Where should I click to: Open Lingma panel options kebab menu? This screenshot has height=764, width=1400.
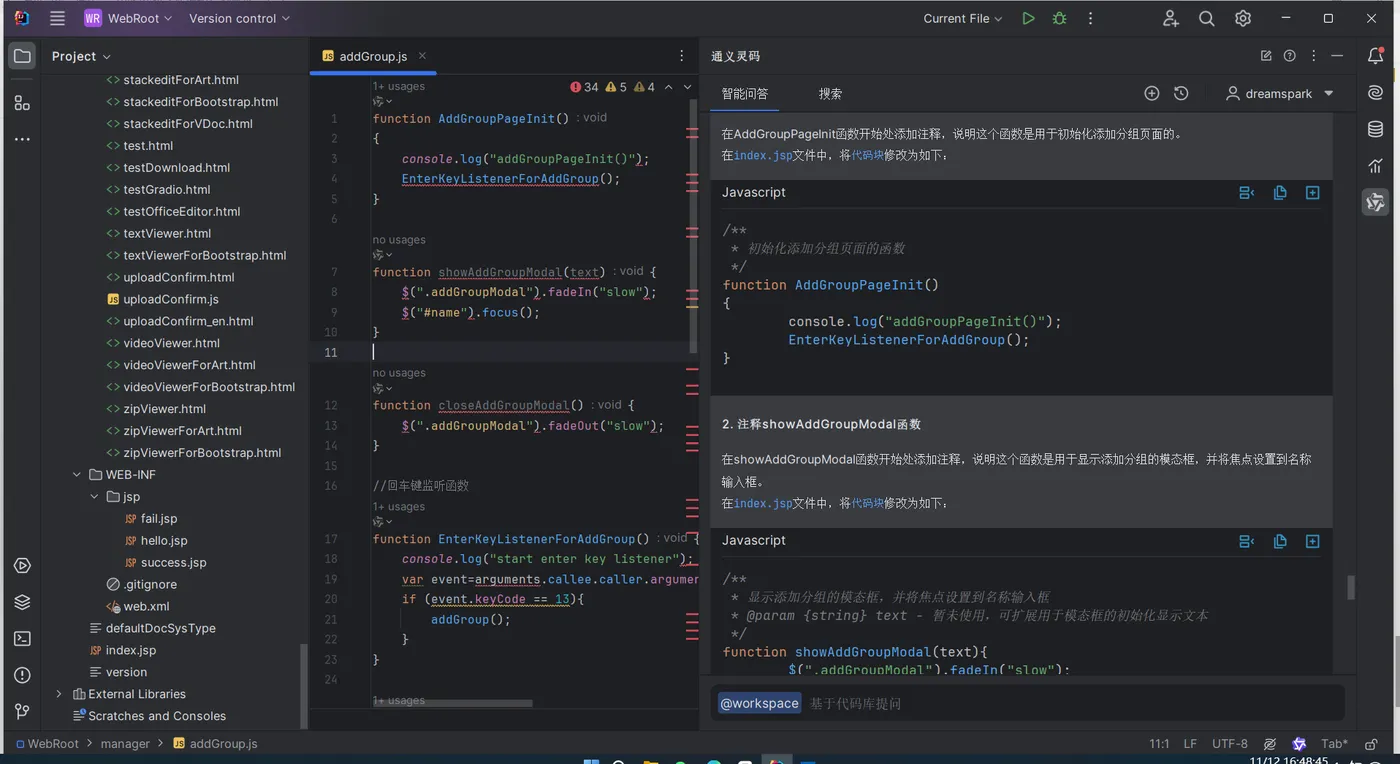point(1314,56)
